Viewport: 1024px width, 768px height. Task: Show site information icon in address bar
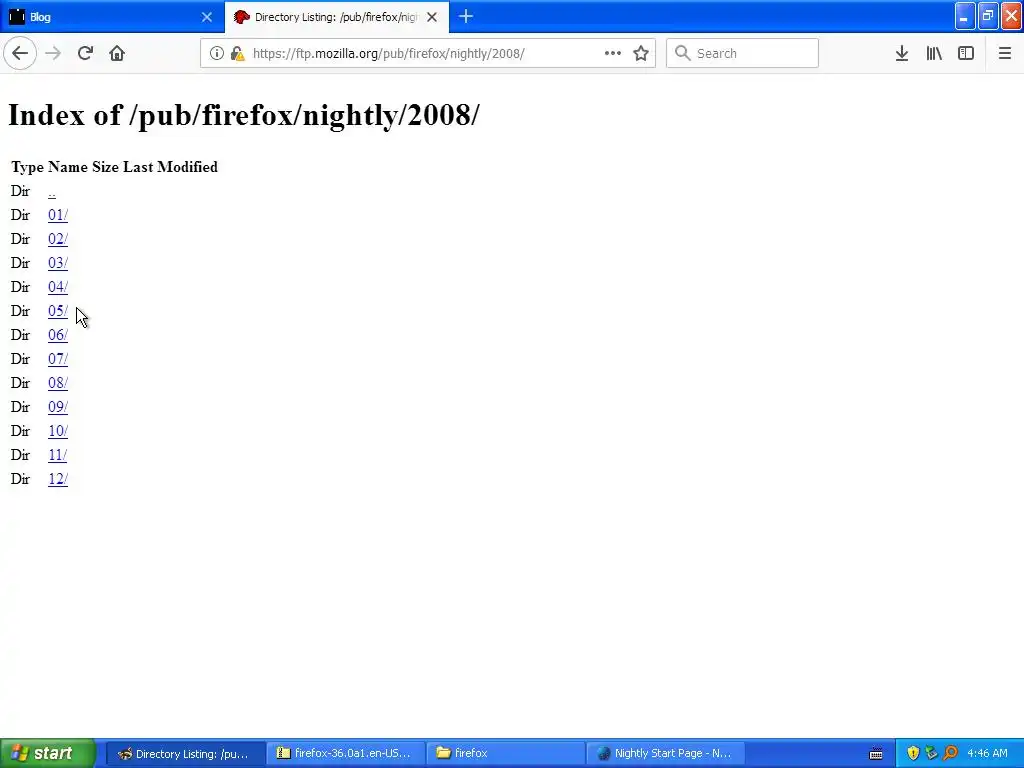[x=216, y=54]
